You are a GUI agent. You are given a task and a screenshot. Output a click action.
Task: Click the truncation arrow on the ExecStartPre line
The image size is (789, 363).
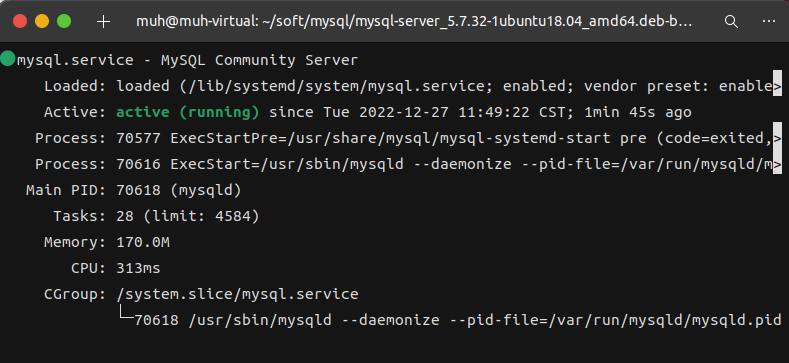777,138
